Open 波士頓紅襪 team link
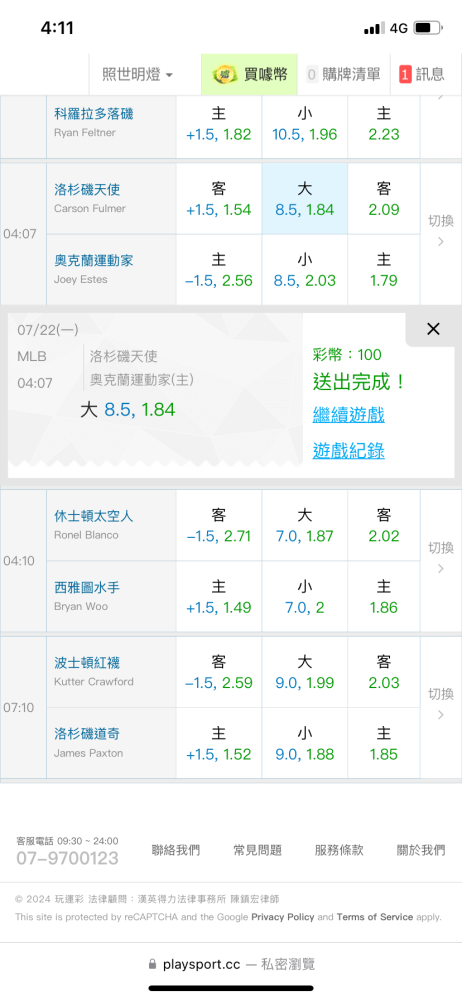Viewport: 462px width, 1000px height. 87,663
